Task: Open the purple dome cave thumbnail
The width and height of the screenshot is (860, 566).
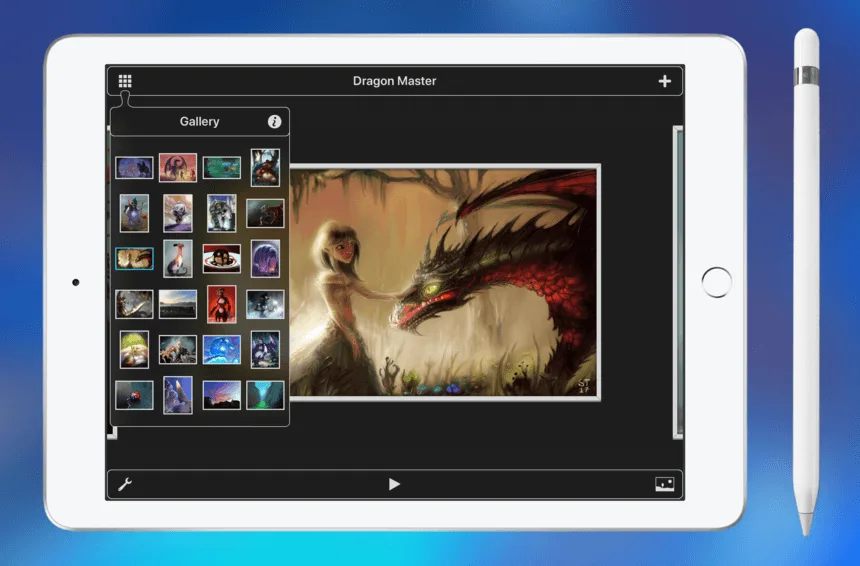Action: (x=265, y=258)
